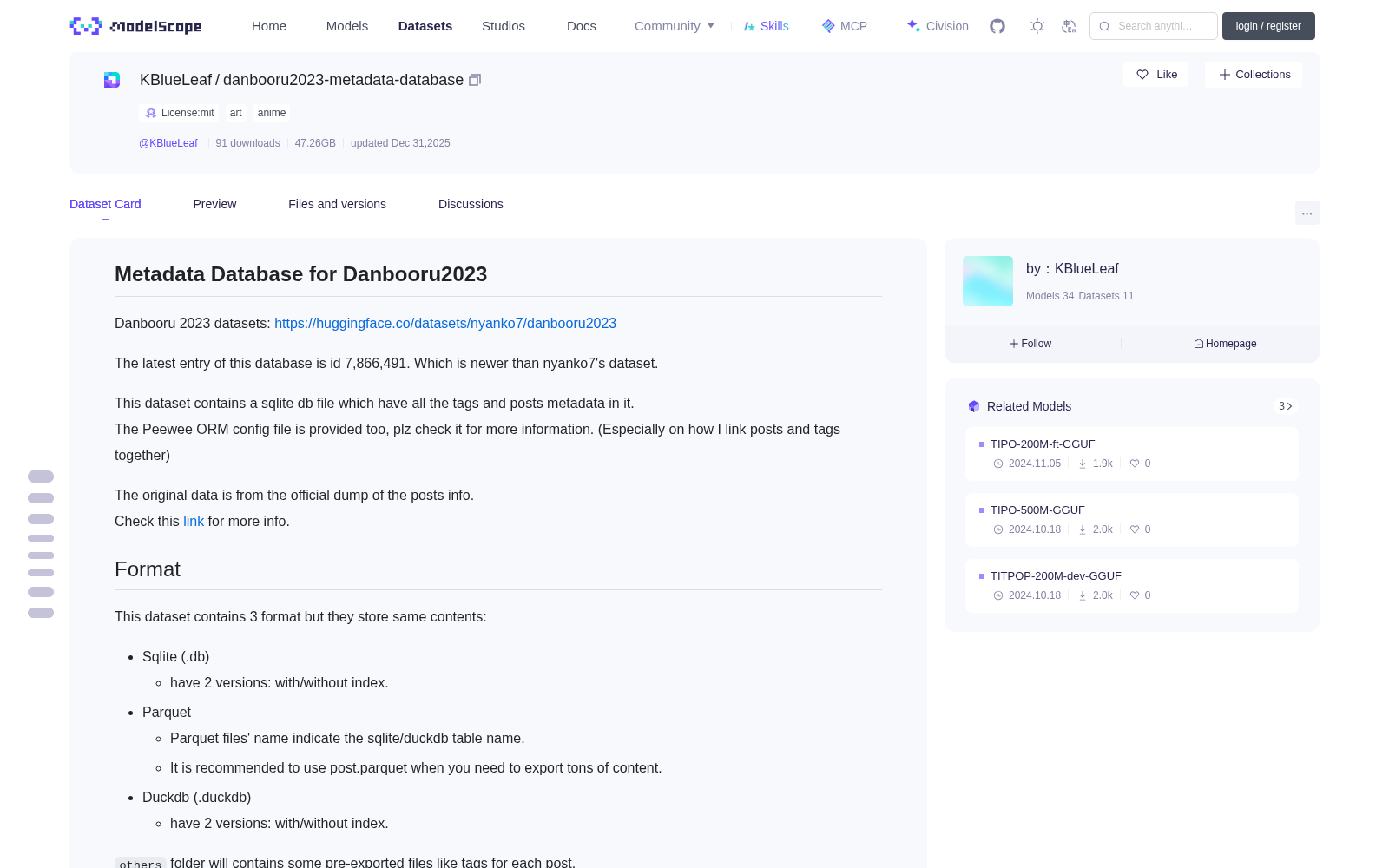This screenshot has height=868, width=1389.
Task: Open the @KBlueLeaf author link
Action: coord(168,143)
